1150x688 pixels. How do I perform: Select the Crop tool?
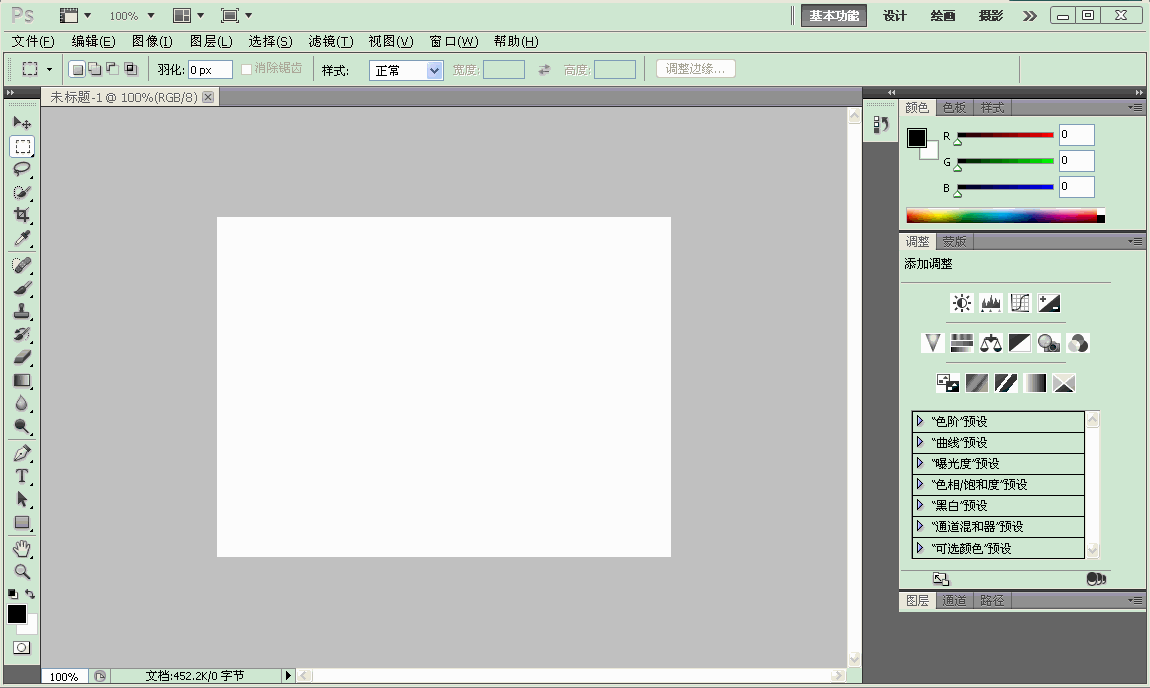(x=22, y=215)
